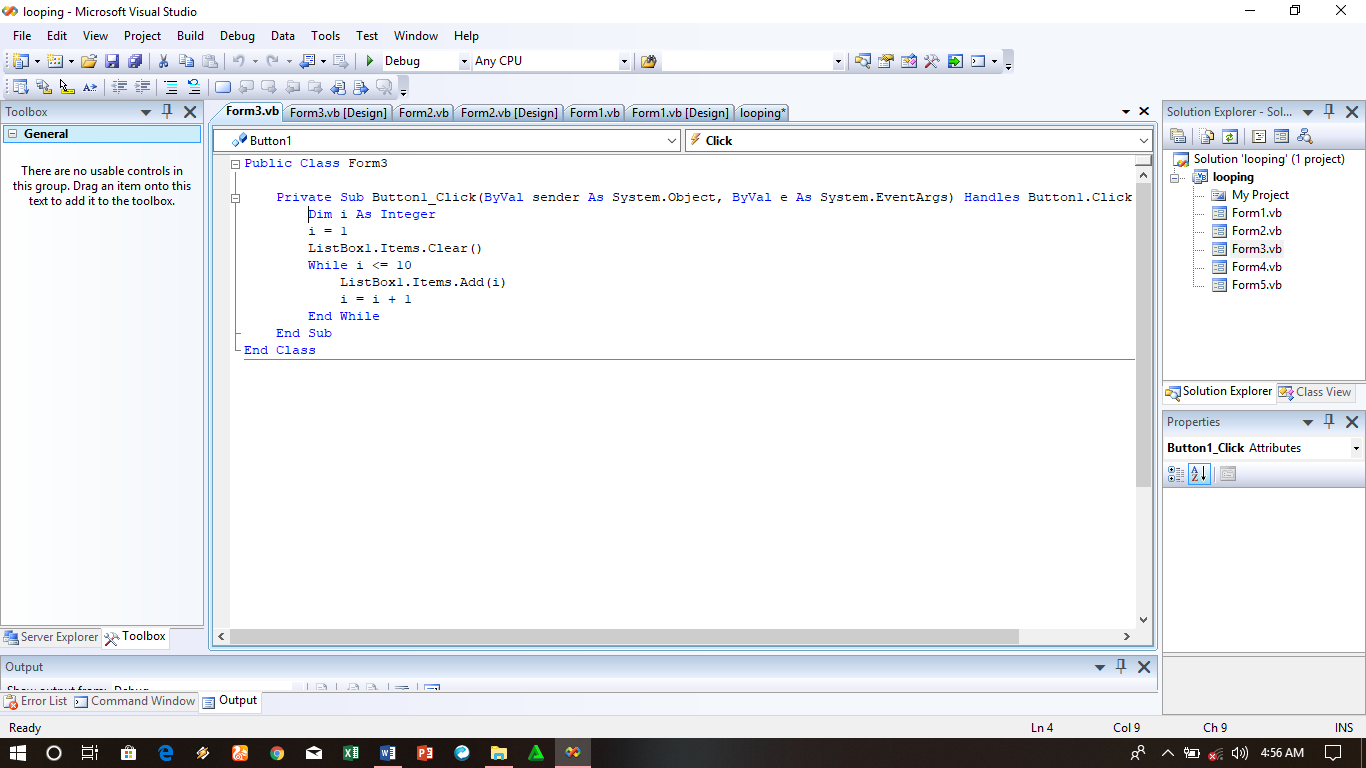The image size is (1366, 768).
Task: Click the Copy icon on the standard toolbar
Action: click(188, 61)
